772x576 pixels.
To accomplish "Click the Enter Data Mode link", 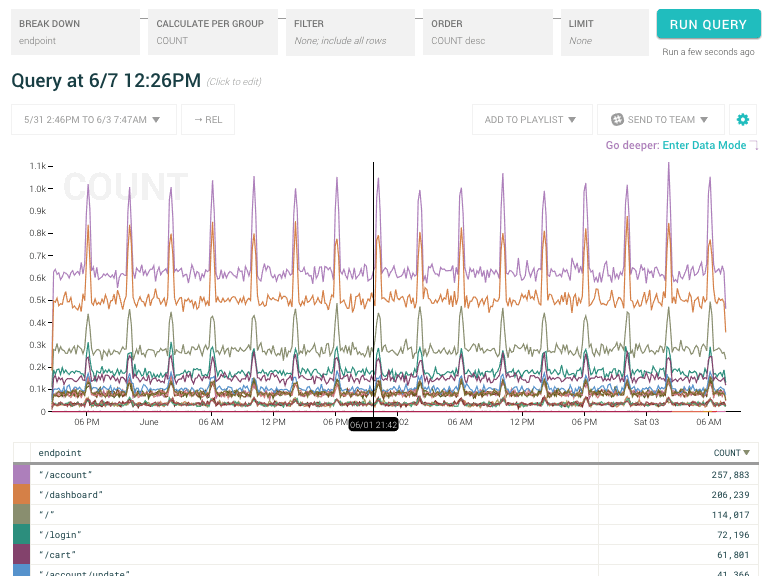I will pyautogui.click(x=704, y=146).
